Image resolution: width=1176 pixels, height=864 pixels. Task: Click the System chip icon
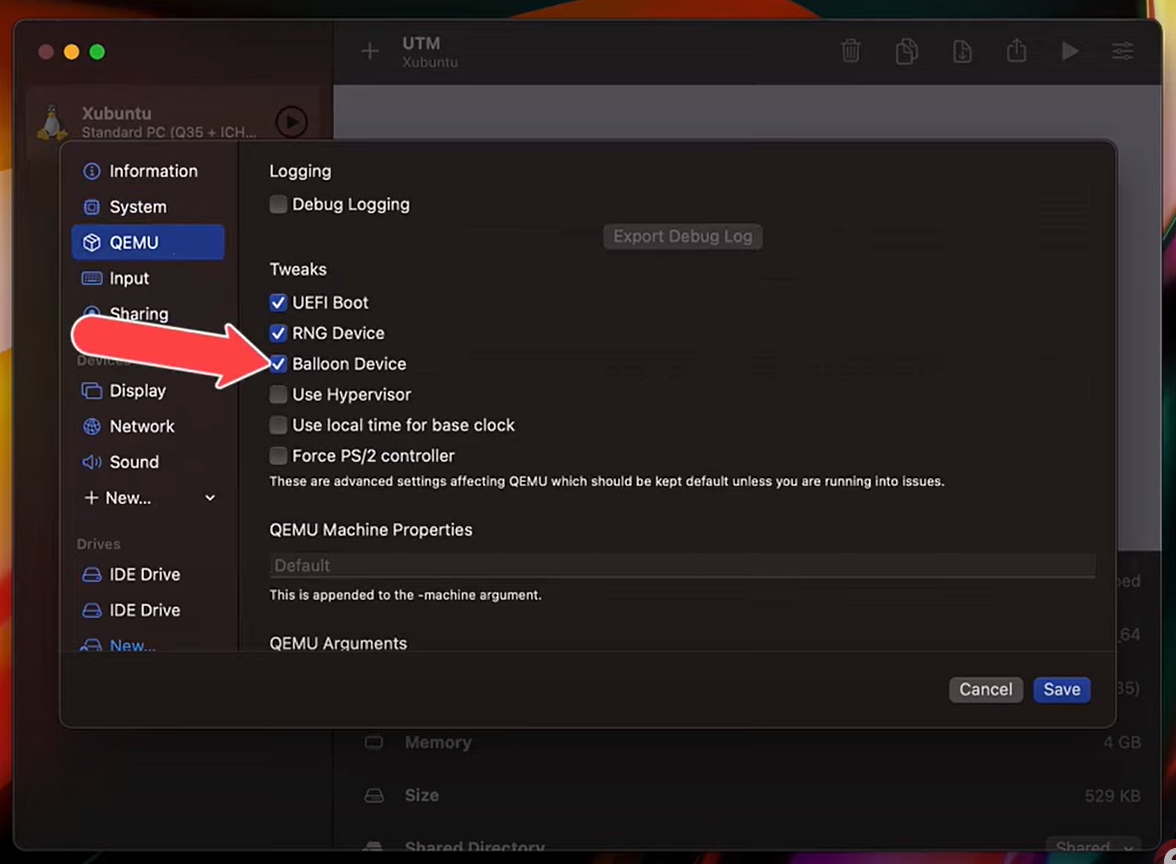coord(92,207)
